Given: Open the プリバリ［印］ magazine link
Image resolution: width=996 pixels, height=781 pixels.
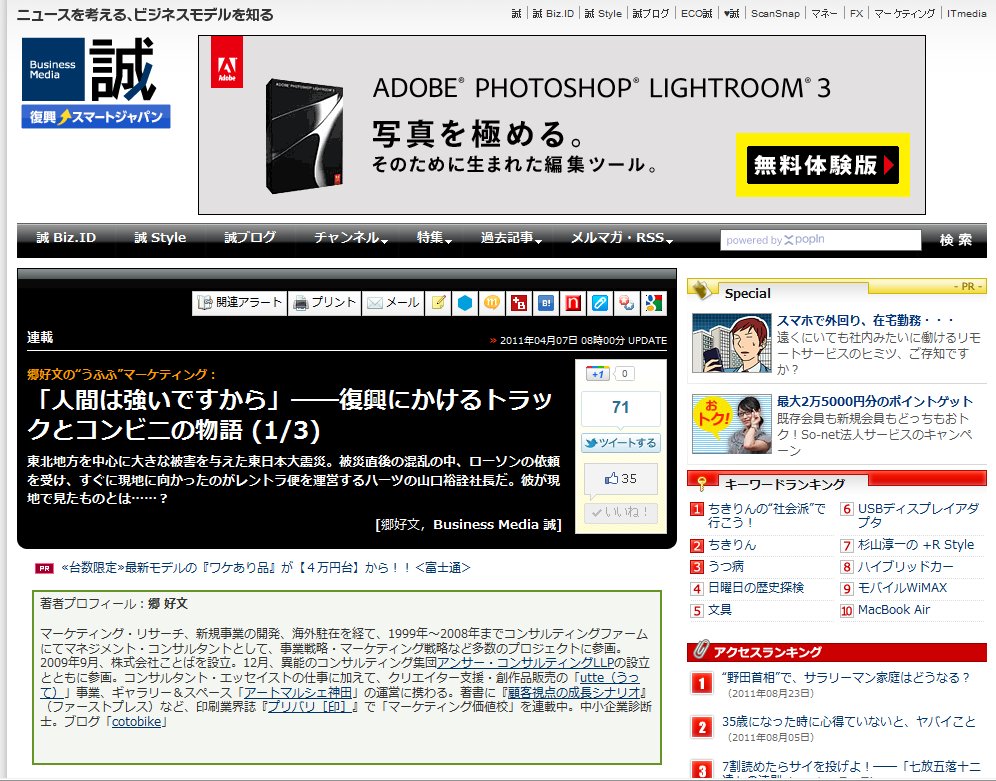Looking at the screenshot, I should coord(310,707).
